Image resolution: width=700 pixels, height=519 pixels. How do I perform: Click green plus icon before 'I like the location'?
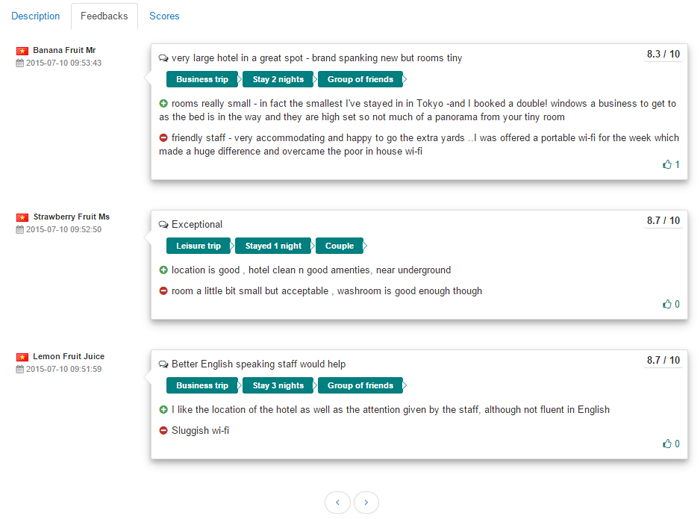coord(163,410)
